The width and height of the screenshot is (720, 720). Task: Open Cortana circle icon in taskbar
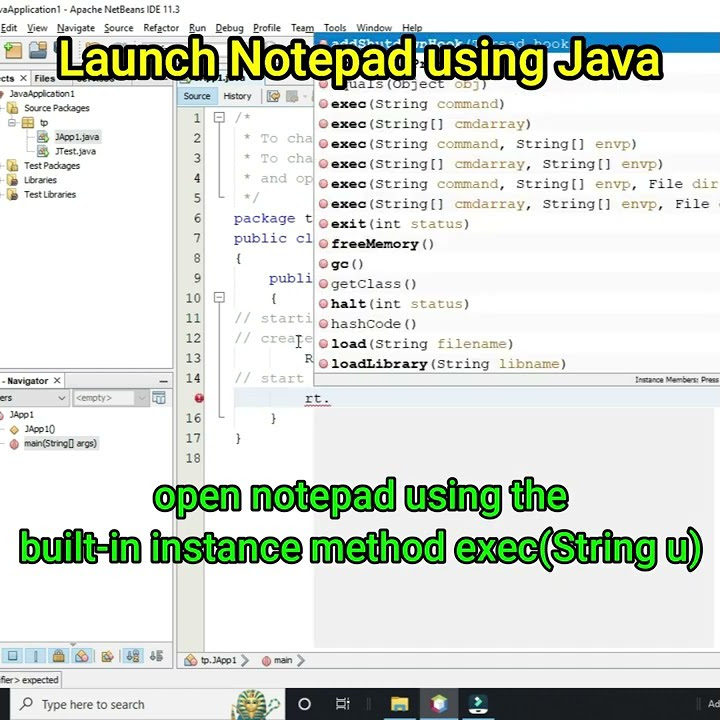[x=304, y=703]
